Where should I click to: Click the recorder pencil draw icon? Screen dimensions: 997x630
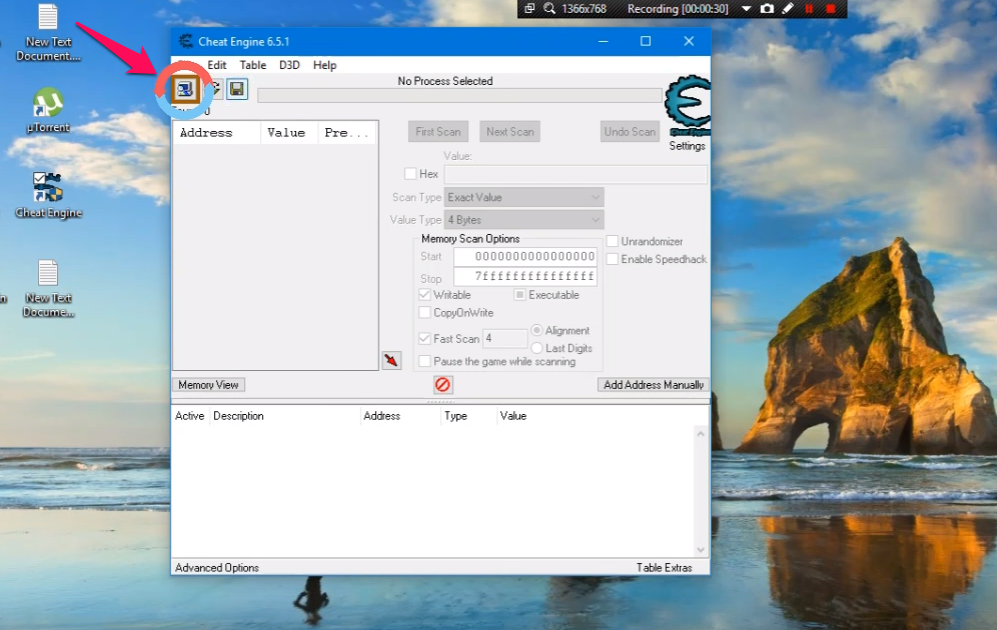click(788, 9)
